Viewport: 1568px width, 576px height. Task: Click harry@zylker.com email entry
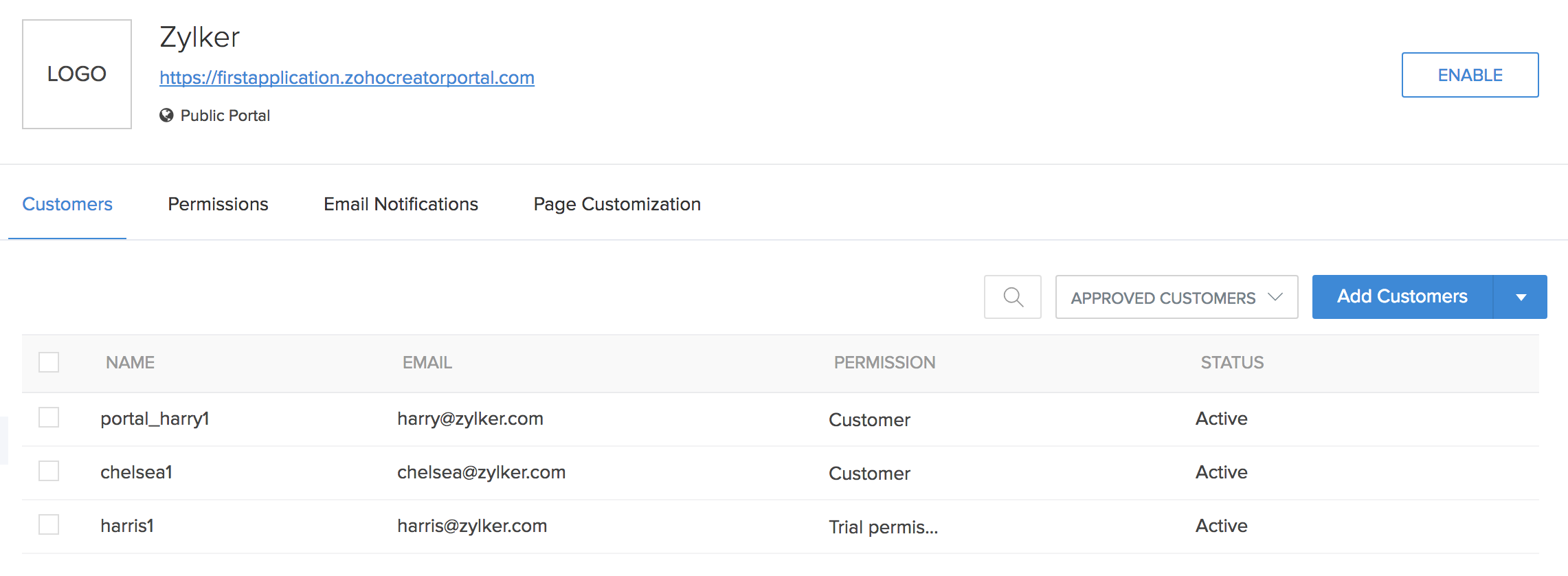click(470, 419)
